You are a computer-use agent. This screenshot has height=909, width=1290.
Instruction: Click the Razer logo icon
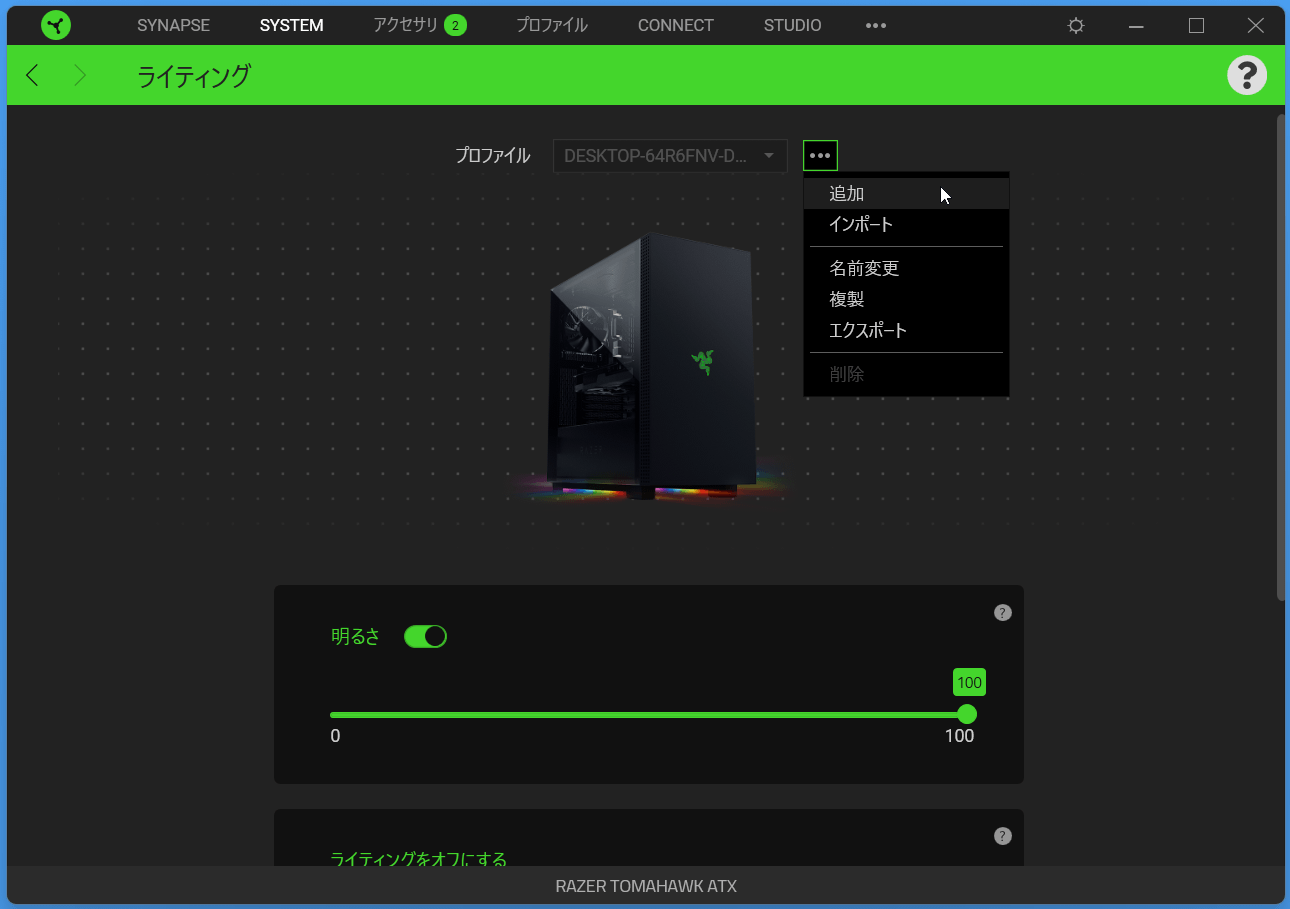pyautogui.click(x=56, y=25)
